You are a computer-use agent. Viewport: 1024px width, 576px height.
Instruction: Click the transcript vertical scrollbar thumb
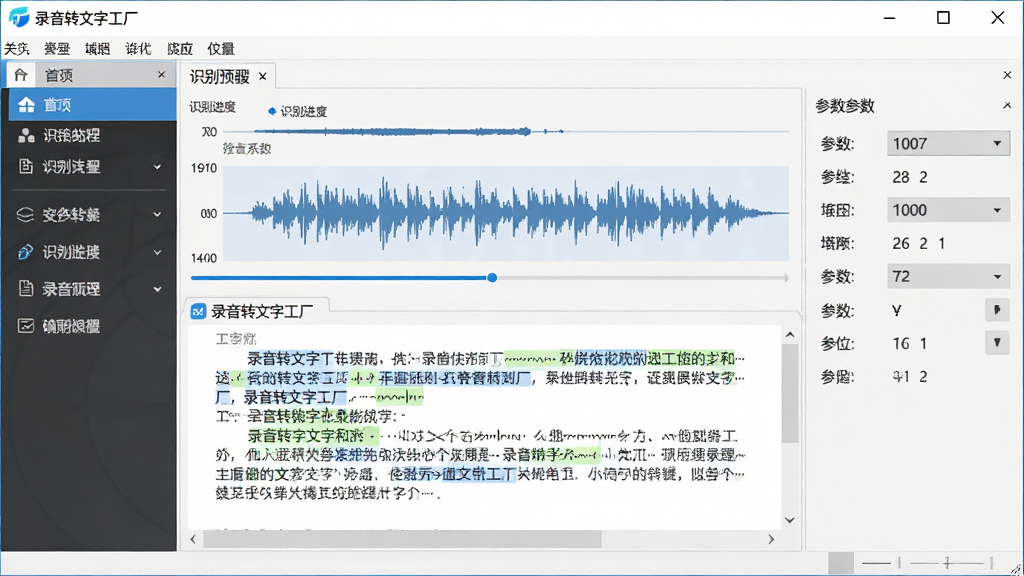click(790, 394)
